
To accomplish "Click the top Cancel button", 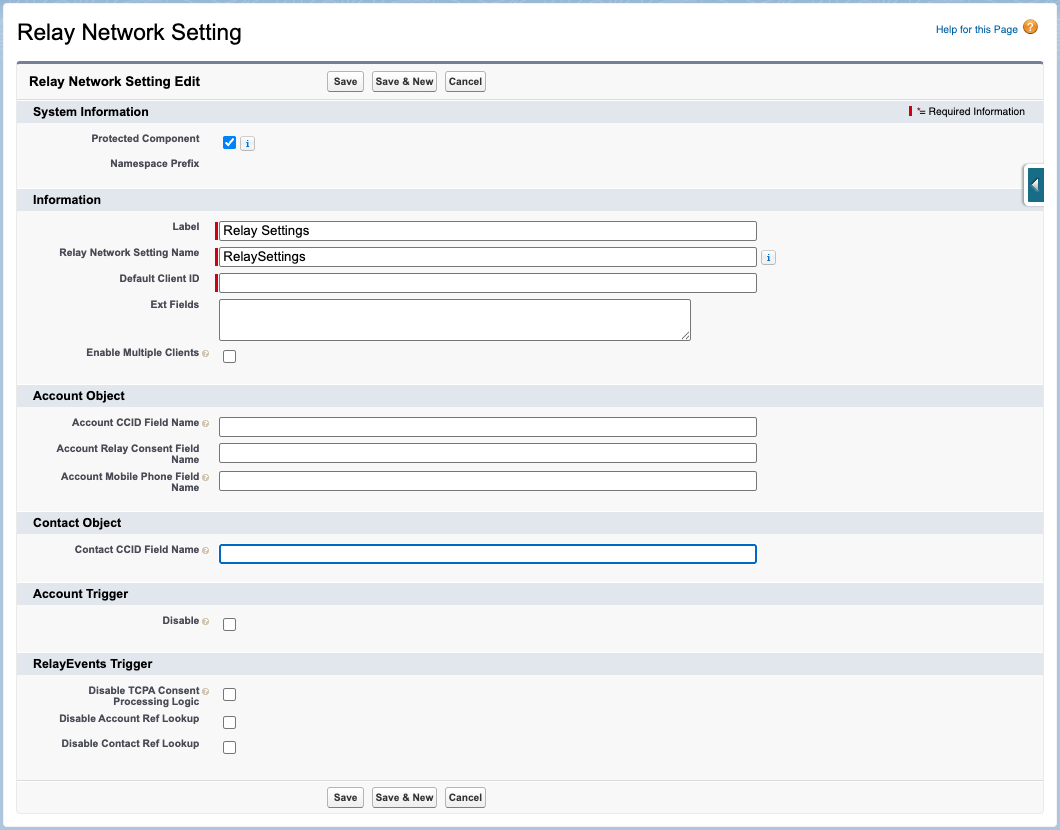I will (x=465, y=82).
